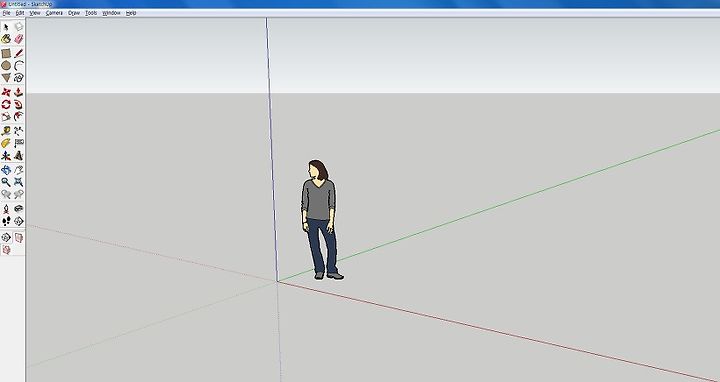Open the Window menu

pos(111,13)
